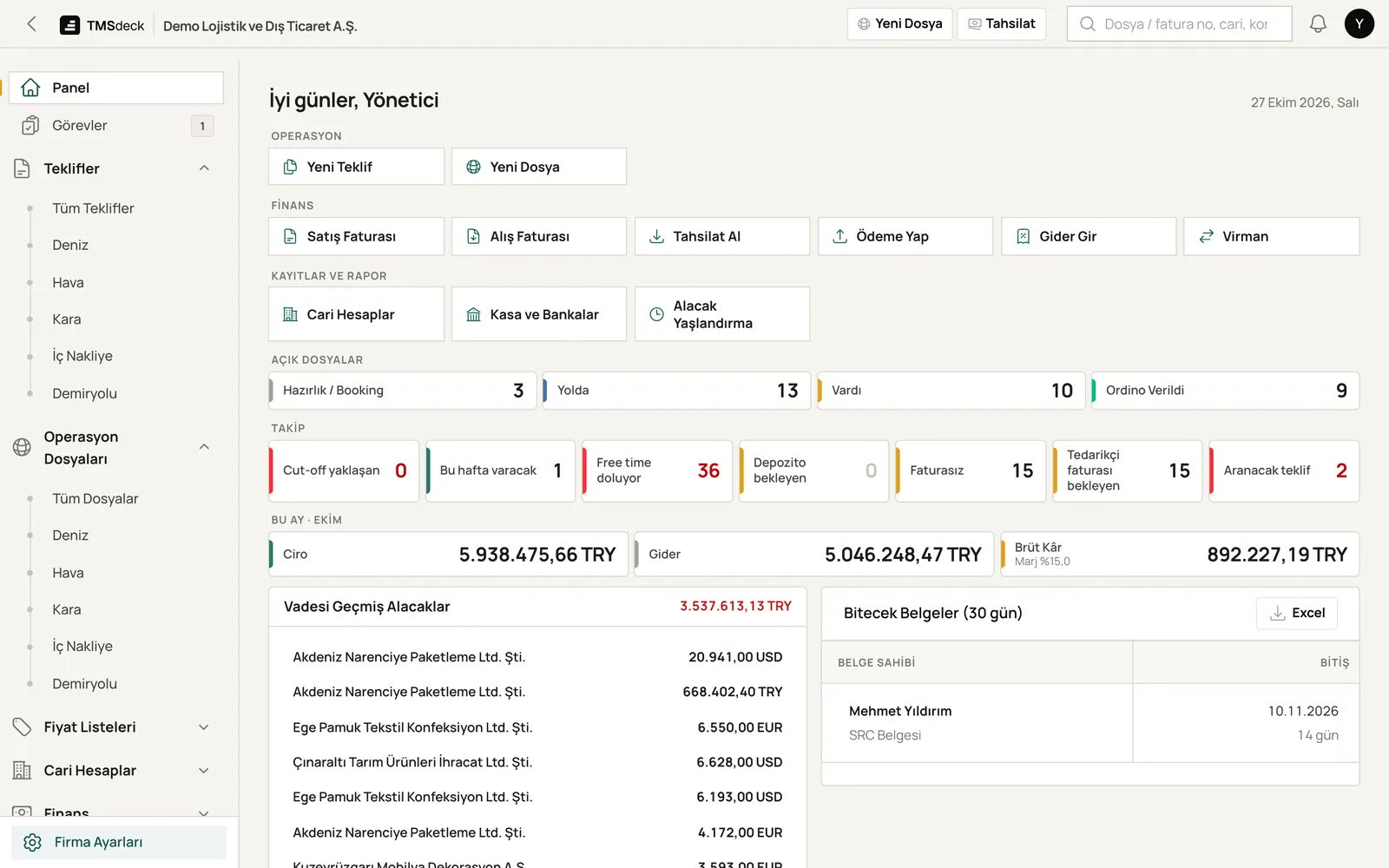Click the Firma Ayarları gear icon
Screen dimensions: 1389x868
33,842
